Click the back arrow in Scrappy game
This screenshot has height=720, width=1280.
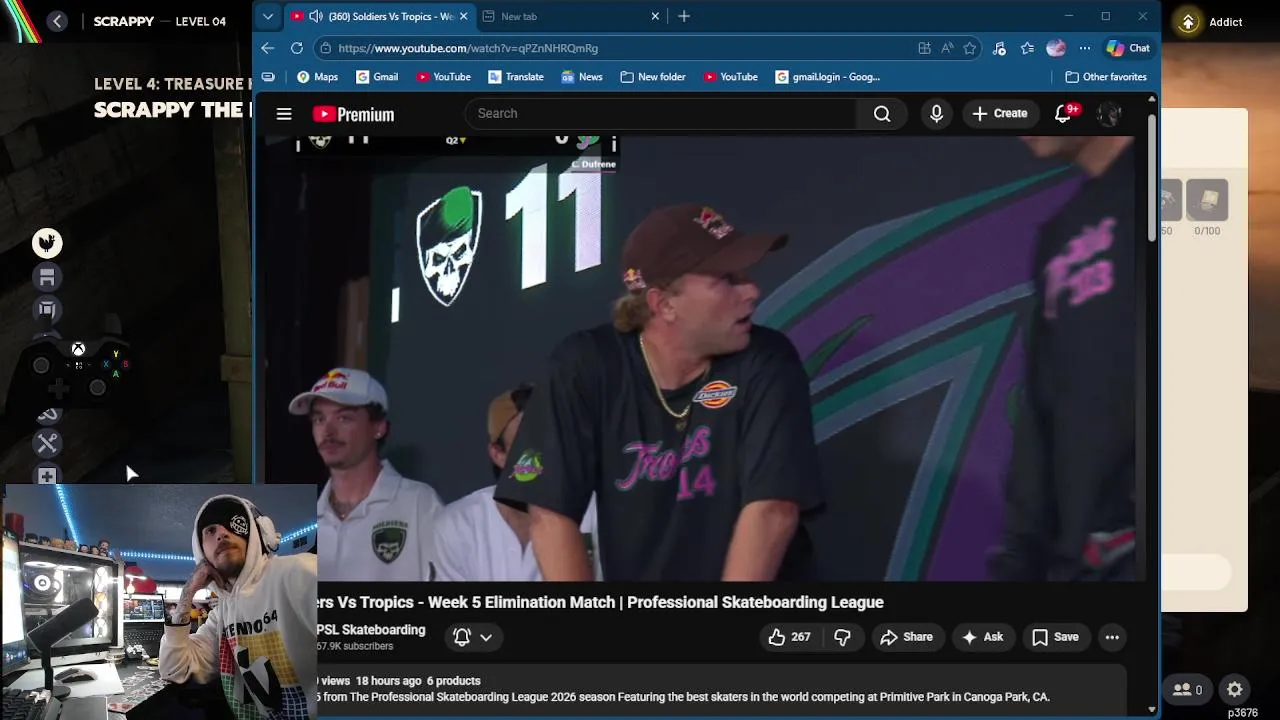[x=57, y=21]
